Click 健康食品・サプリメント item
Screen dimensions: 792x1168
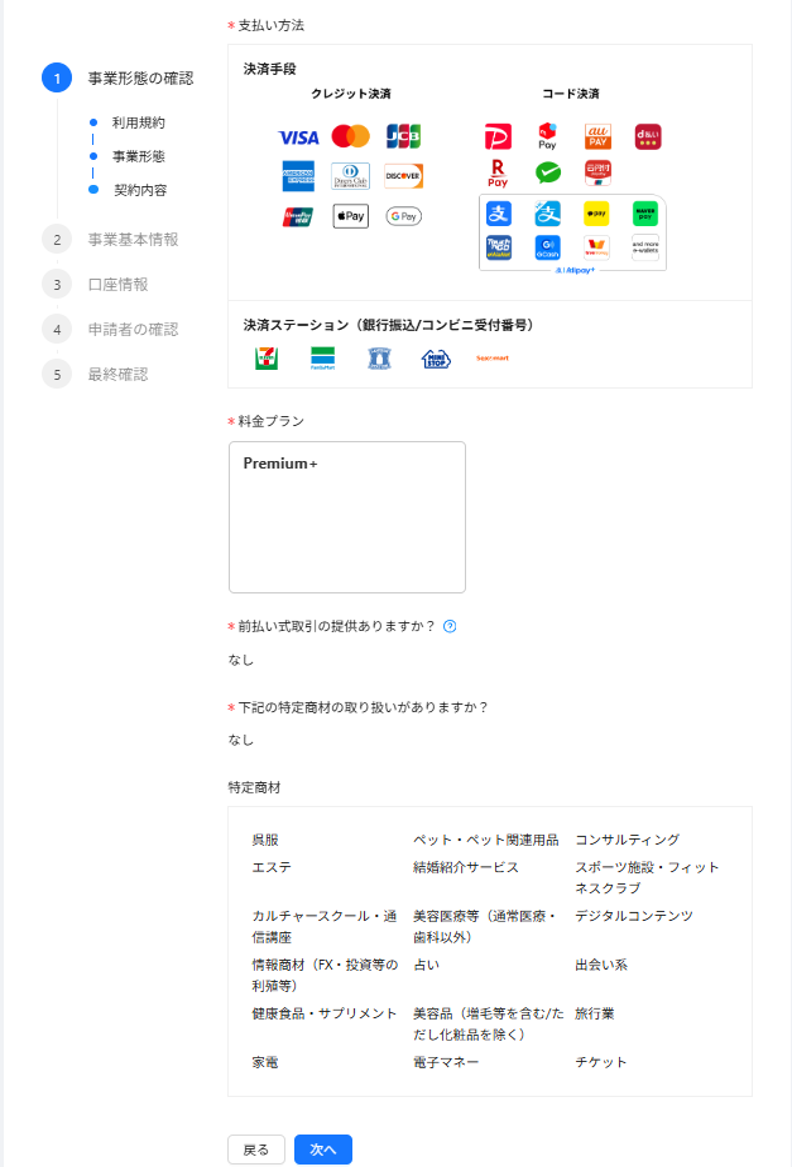coord(324,1014)
